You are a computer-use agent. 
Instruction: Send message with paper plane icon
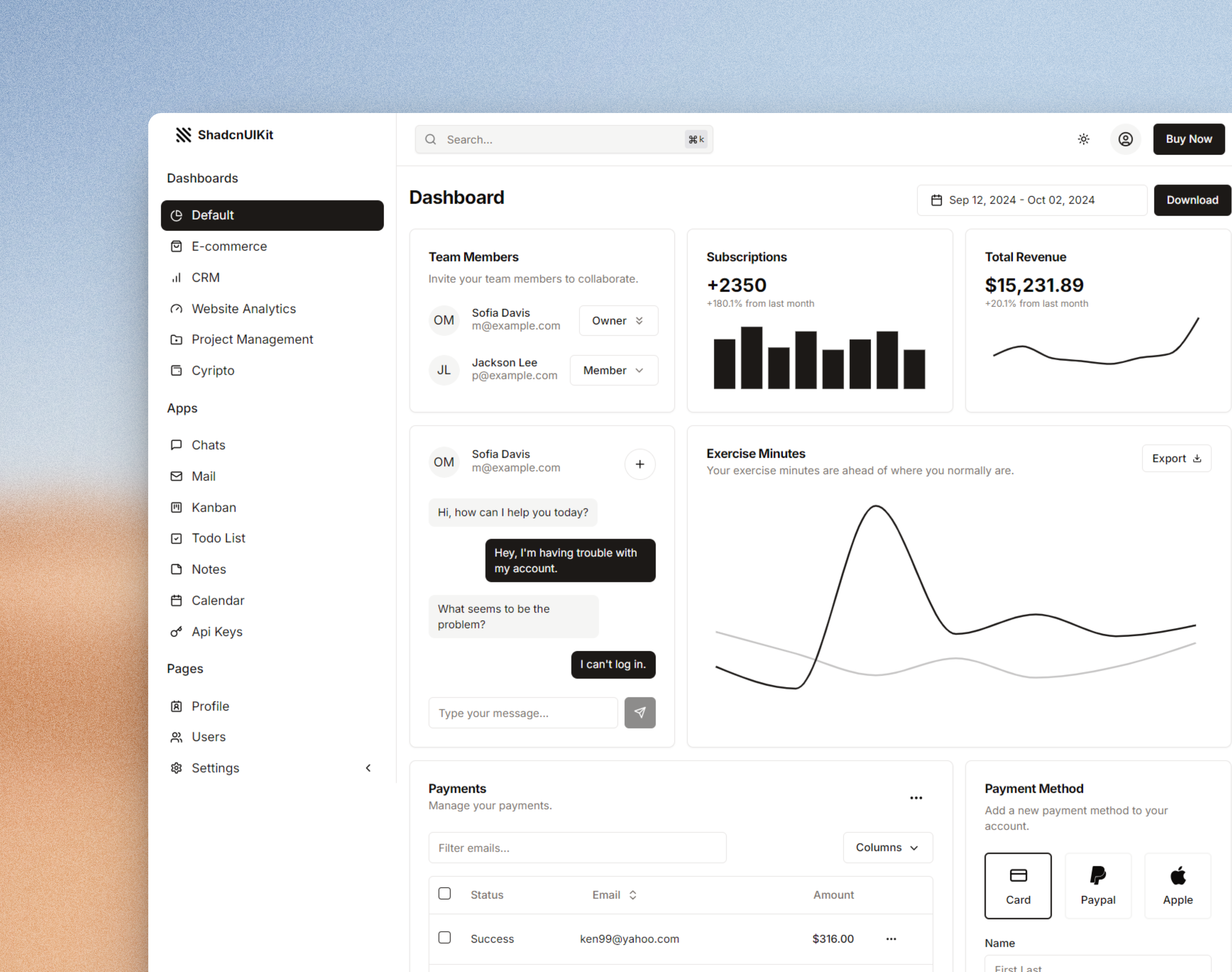click(640, 713)
